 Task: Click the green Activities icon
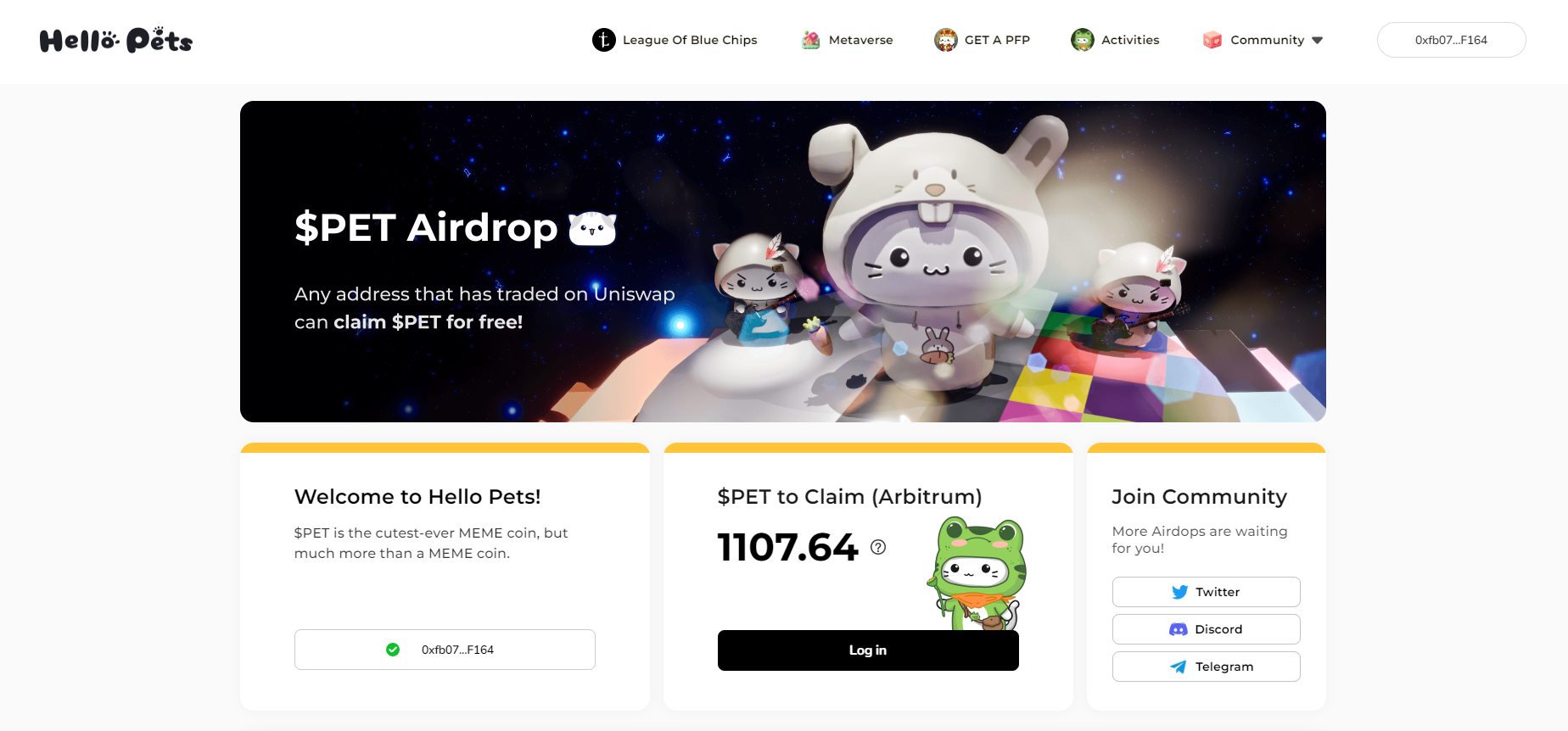click(x=1083, y=40)
